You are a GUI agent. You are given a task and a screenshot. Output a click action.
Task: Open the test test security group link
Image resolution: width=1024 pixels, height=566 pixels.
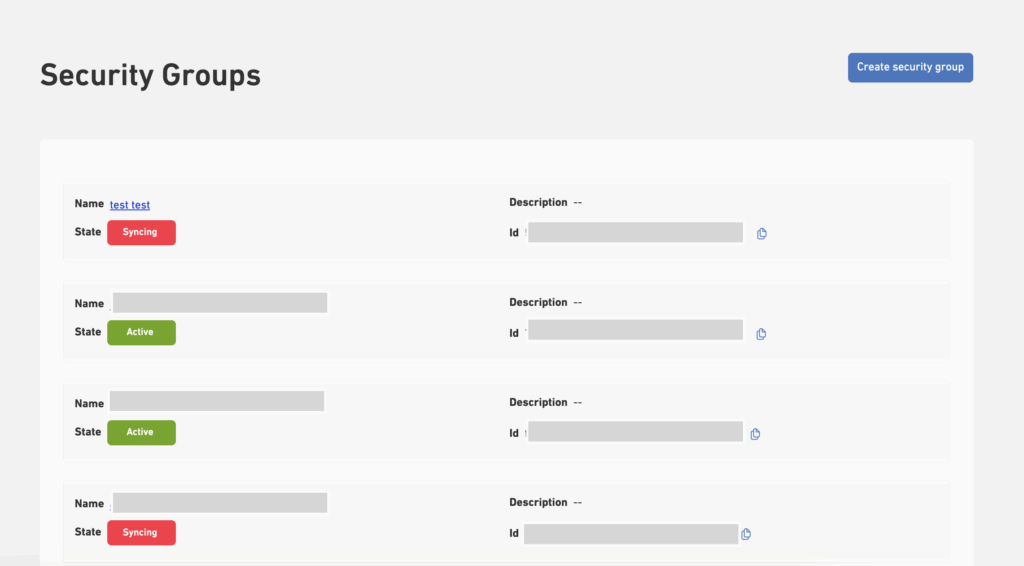130,205
